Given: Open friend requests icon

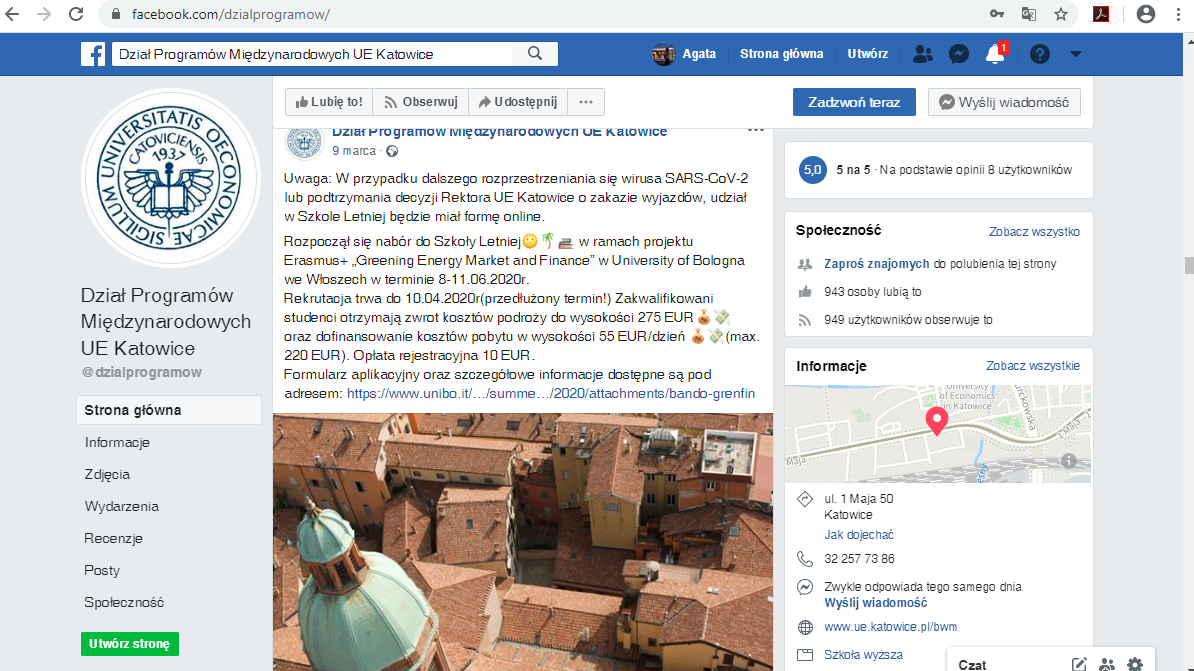Looking at the screenshot, I should 923,54.
